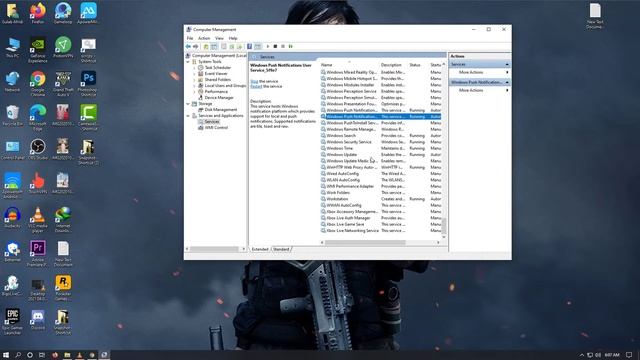This screenshot has height=360, width=640.
Task: Click More Actions under Windows Push Notification
Action: coord(471,90)
